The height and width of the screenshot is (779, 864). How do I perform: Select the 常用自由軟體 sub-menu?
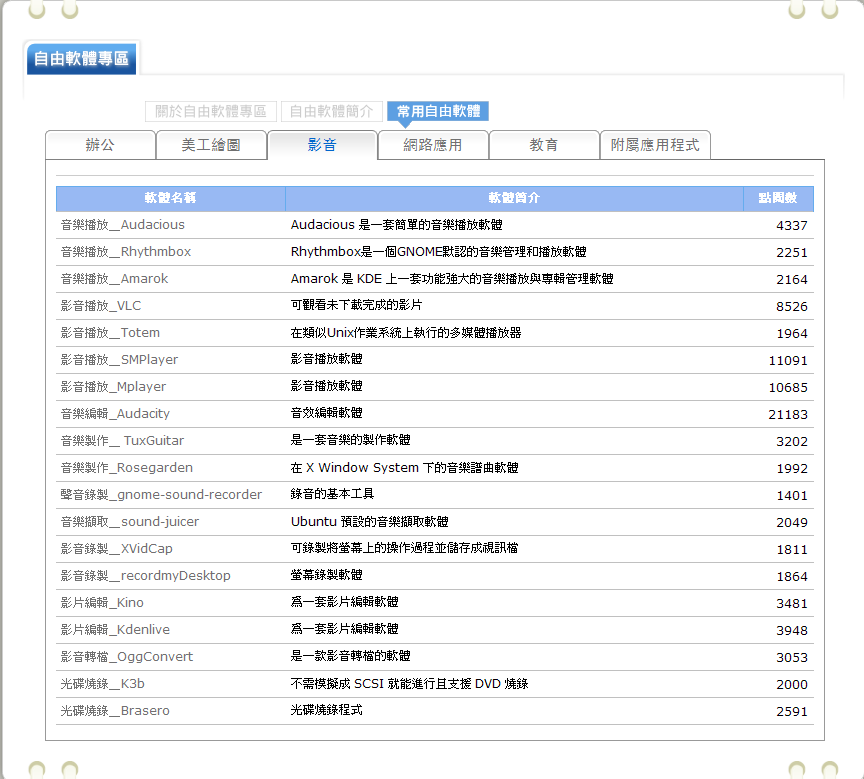click(x=438, y=111)
